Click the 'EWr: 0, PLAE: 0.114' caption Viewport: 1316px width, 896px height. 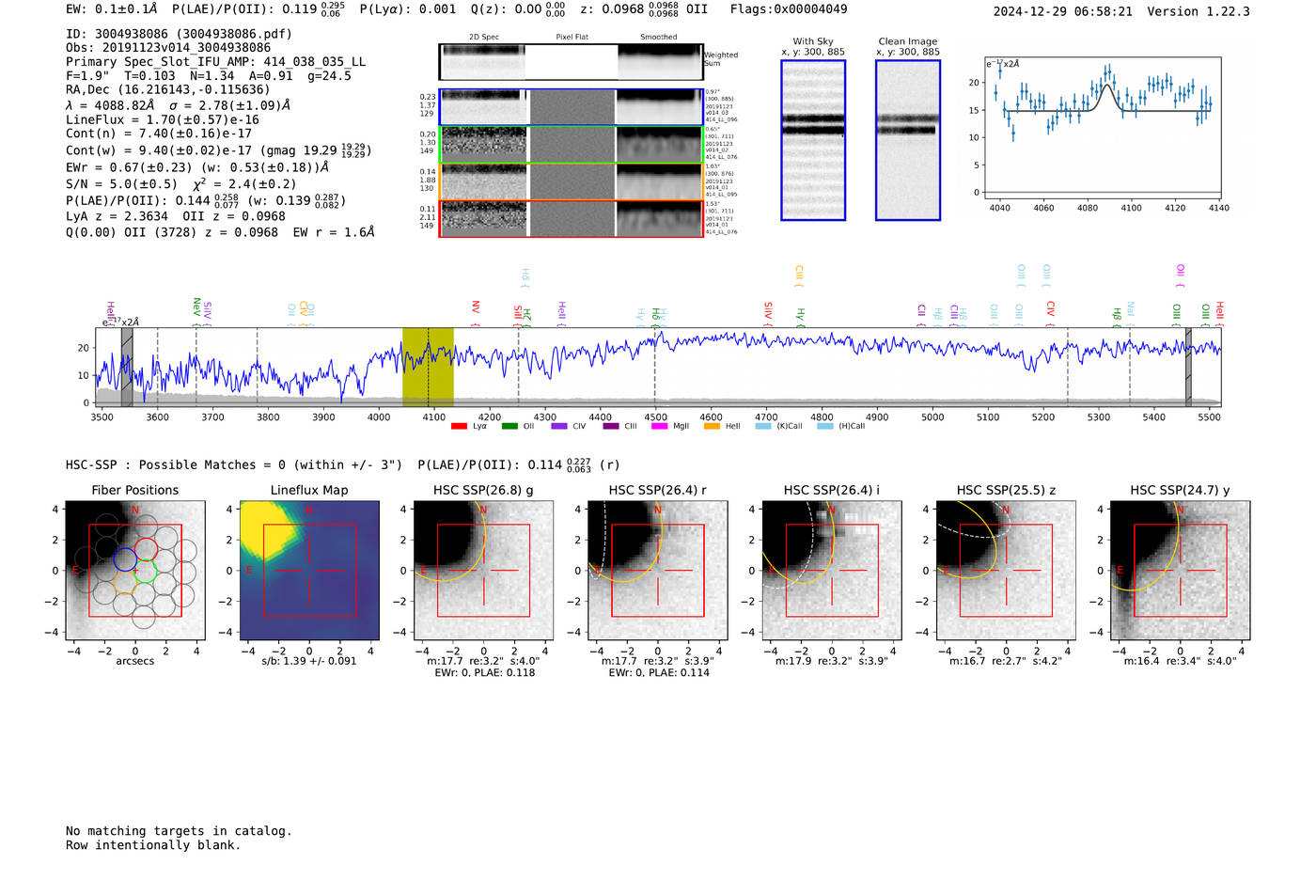click(658, 672)
